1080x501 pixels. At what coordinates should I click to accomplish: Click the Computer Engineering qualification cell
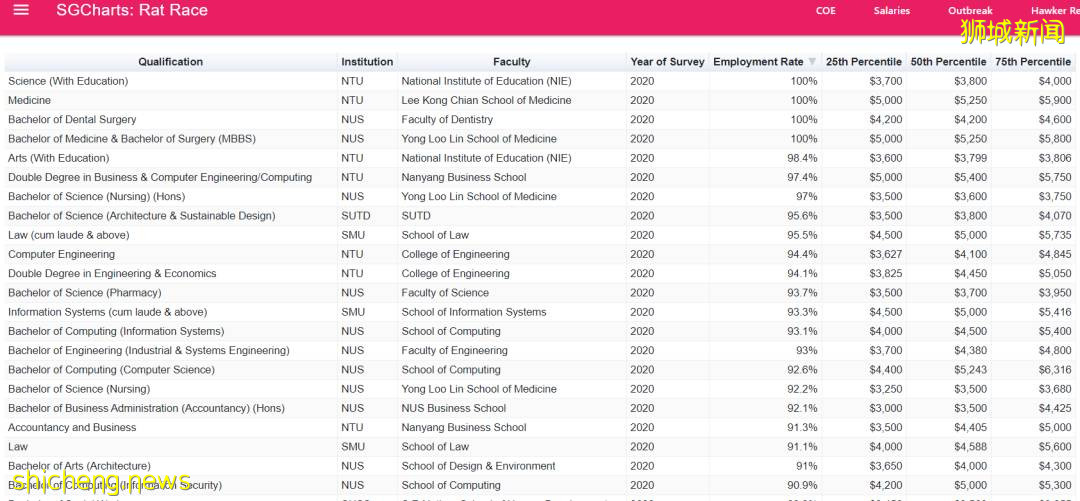coord(61,254)
